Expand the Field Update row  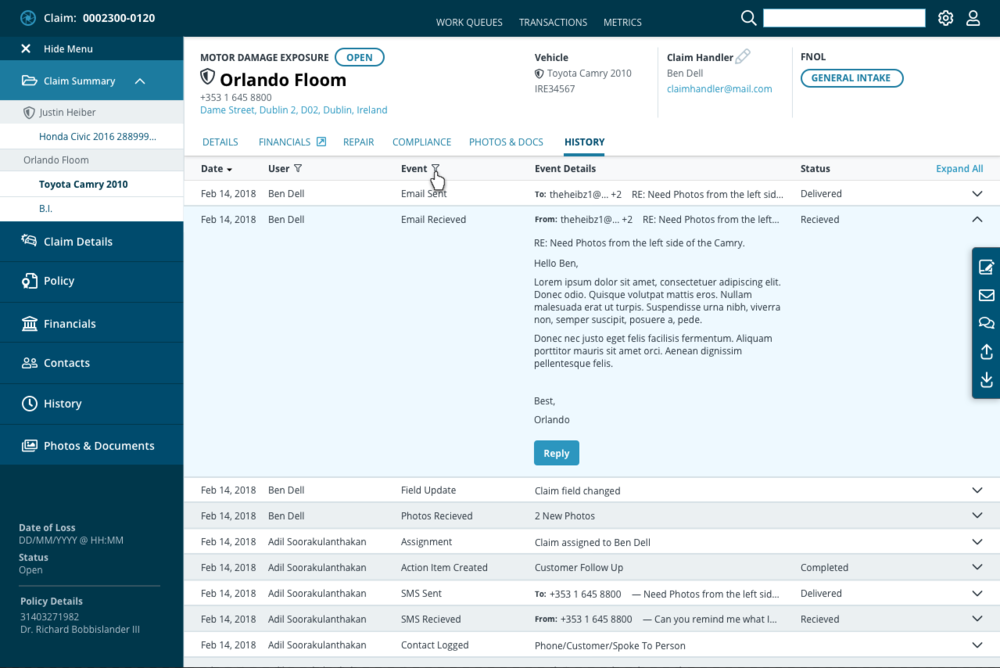click(977, 490)
